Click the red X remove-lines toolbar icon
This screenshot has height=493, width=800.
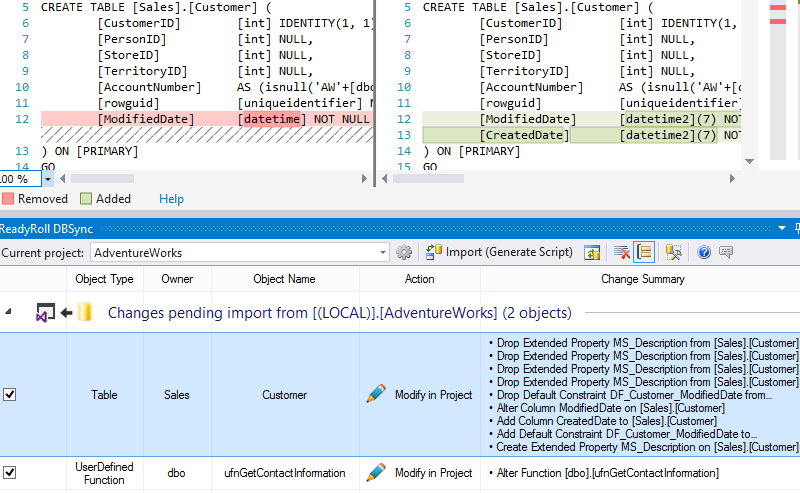(x=622, y=253)
